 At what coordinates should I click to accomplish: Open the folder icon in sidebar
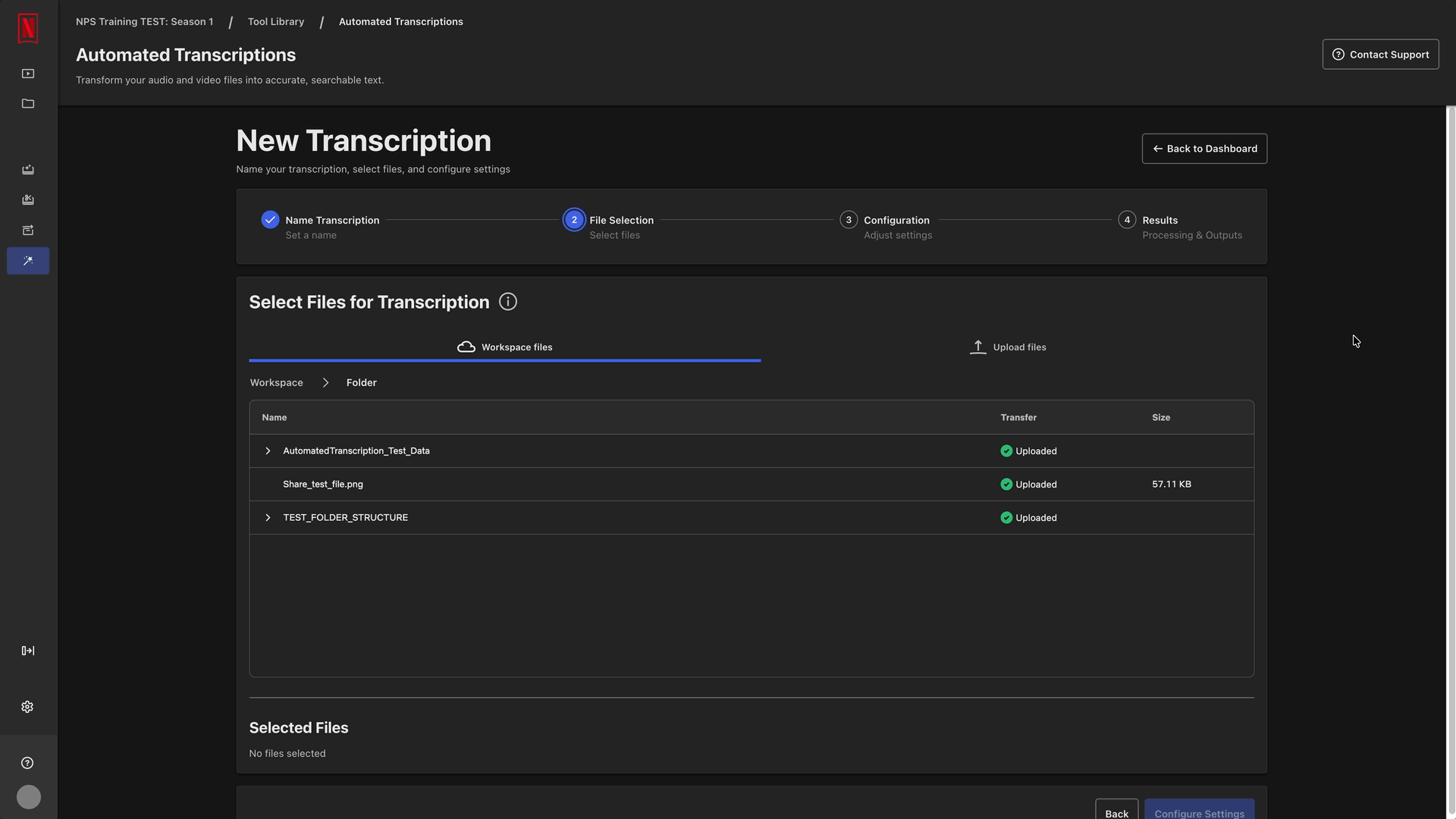[x=28, y=104]
